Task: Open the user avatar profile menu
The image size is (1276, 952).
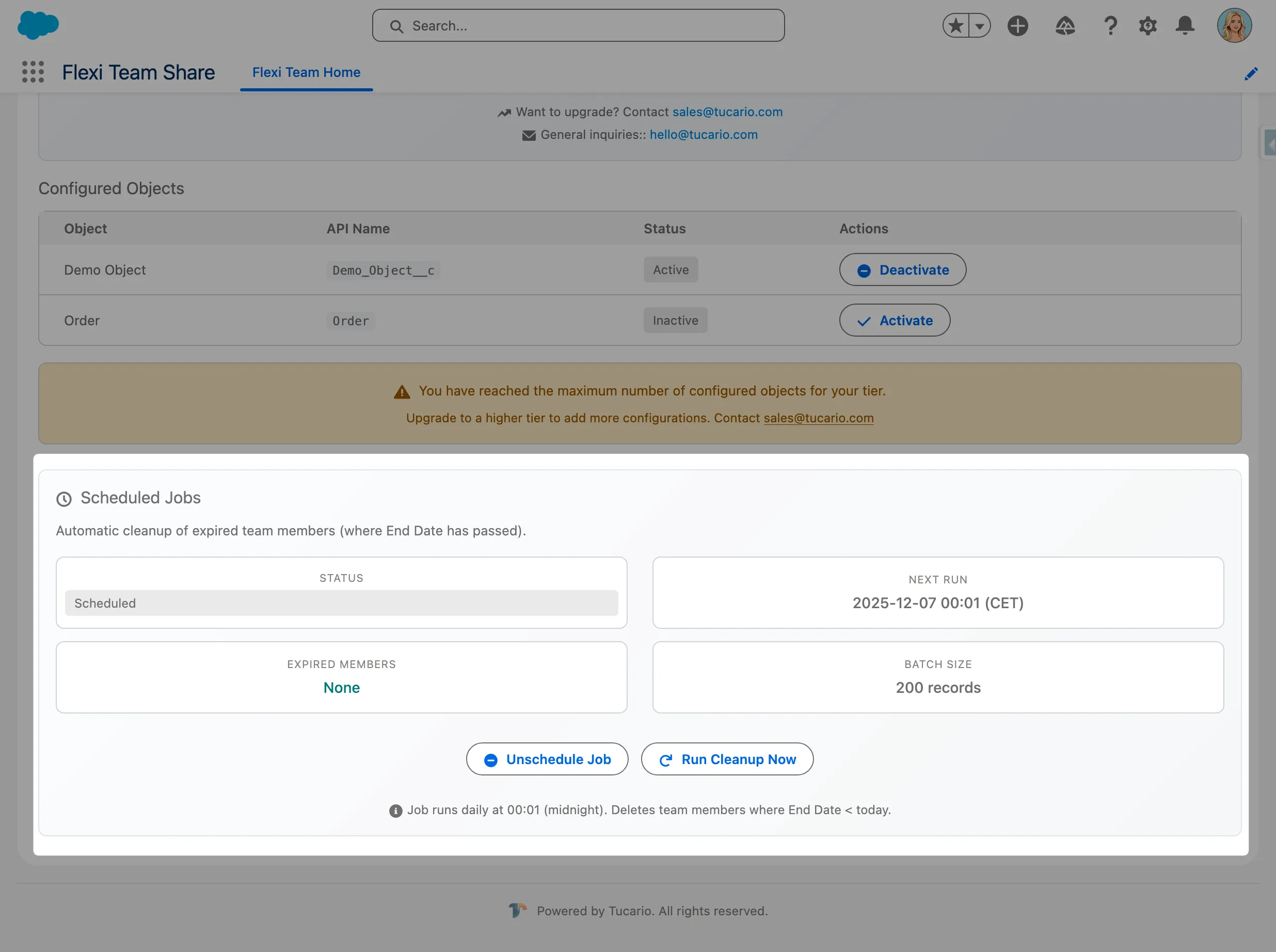Action: (x=1234, y=25)
